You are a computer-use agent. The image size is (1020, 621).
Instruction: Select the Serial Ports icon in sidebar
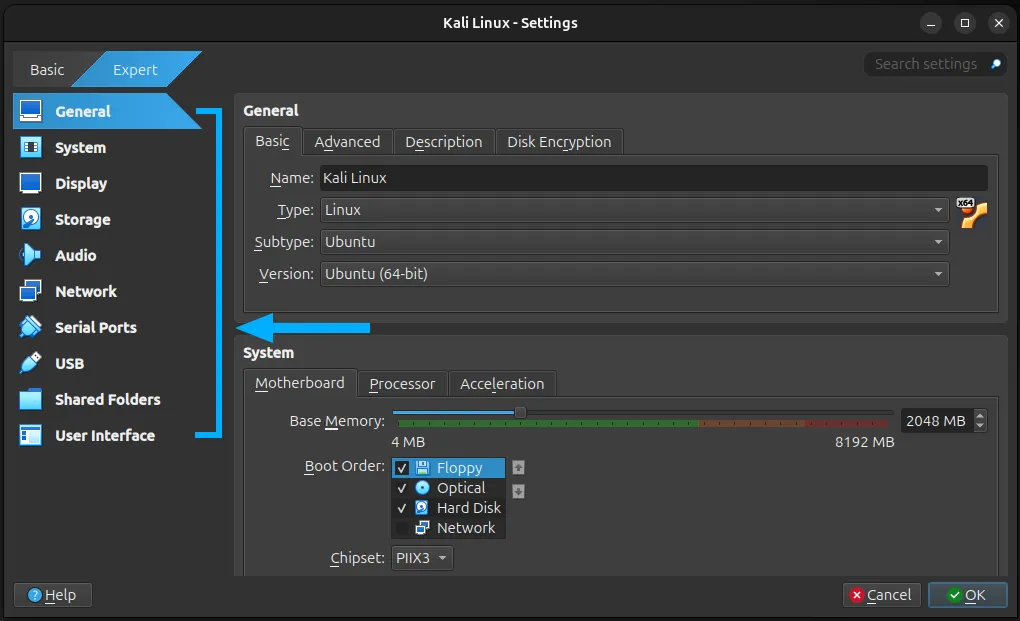31,327
